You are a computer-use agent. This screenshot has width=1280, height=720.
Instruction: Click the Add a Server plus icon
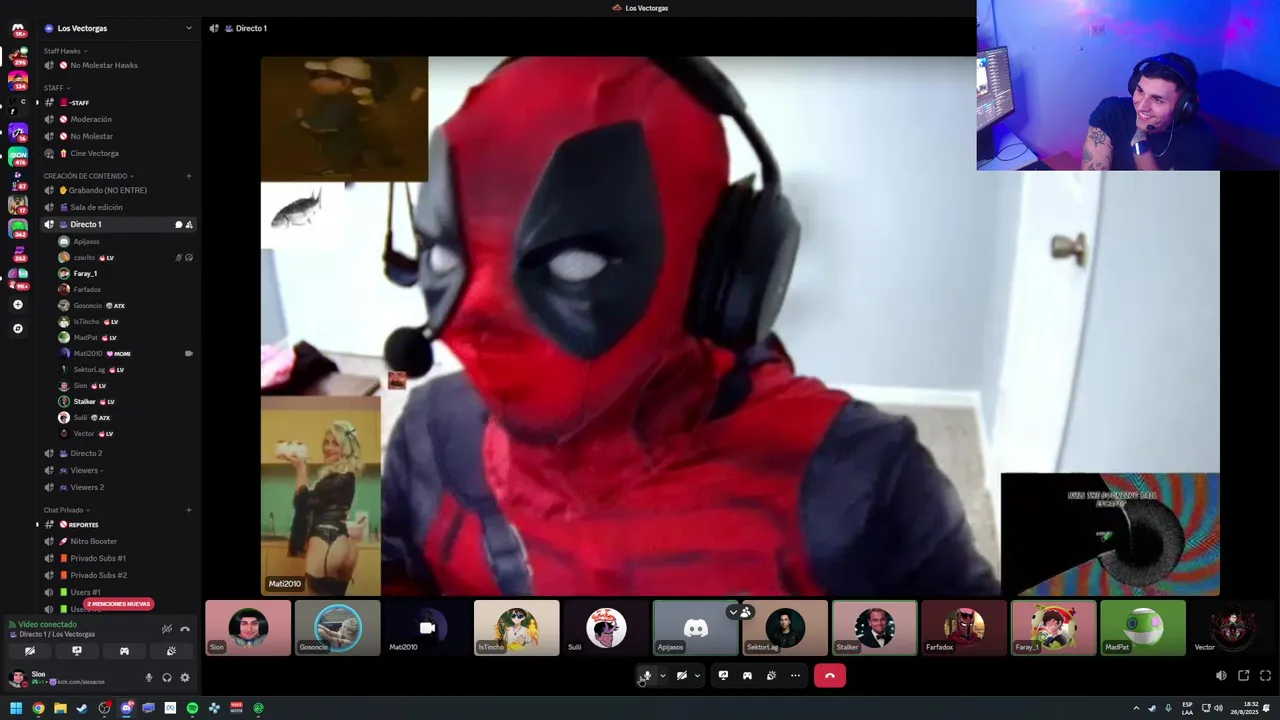[x=17, y=305]
